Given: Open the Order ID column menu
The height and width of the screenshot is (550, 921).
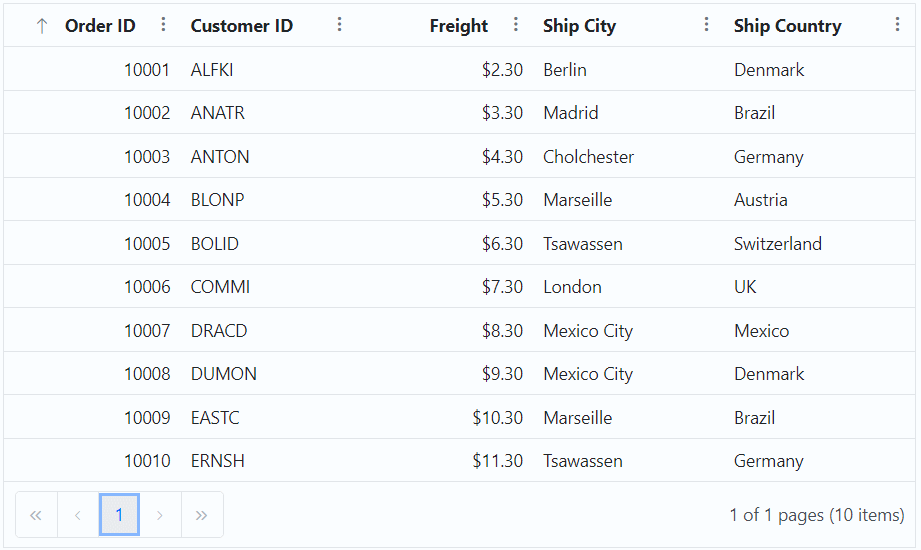Looking at the screenshot, I should tap(163, 25).
